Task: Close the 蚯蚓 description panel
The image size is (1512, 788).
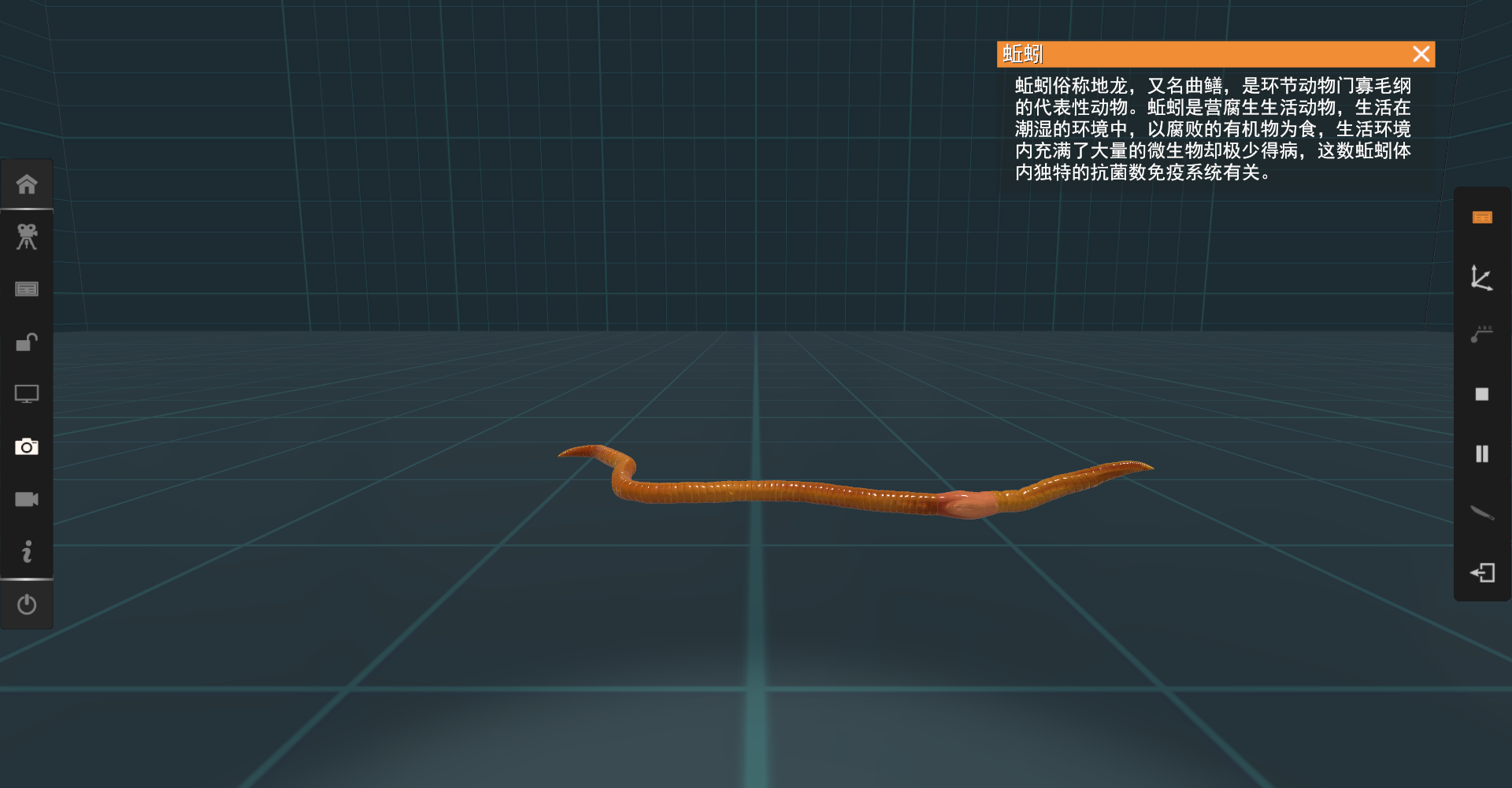Action: pyautogui.click(x=1421, y=54)
